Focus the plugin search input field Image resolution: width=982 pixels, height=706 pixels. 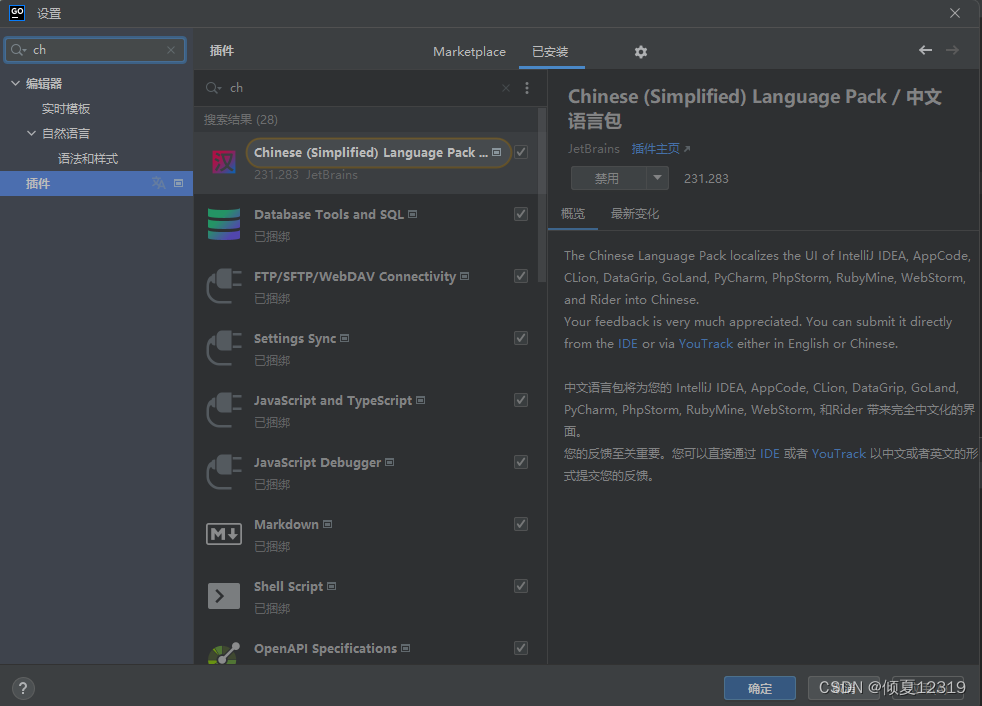coord(363,88)
